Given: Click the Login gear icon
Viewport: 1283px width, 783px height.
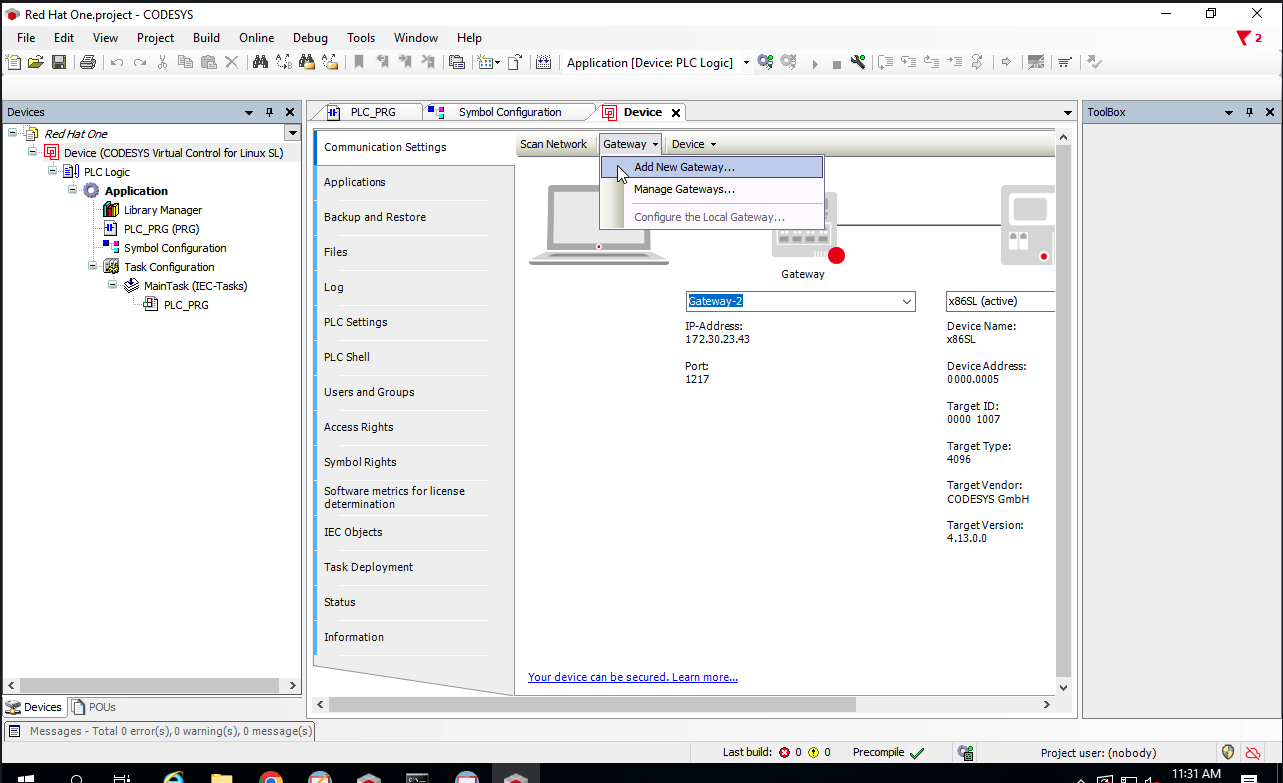Looking at the screenshot, I should (765, 62).
